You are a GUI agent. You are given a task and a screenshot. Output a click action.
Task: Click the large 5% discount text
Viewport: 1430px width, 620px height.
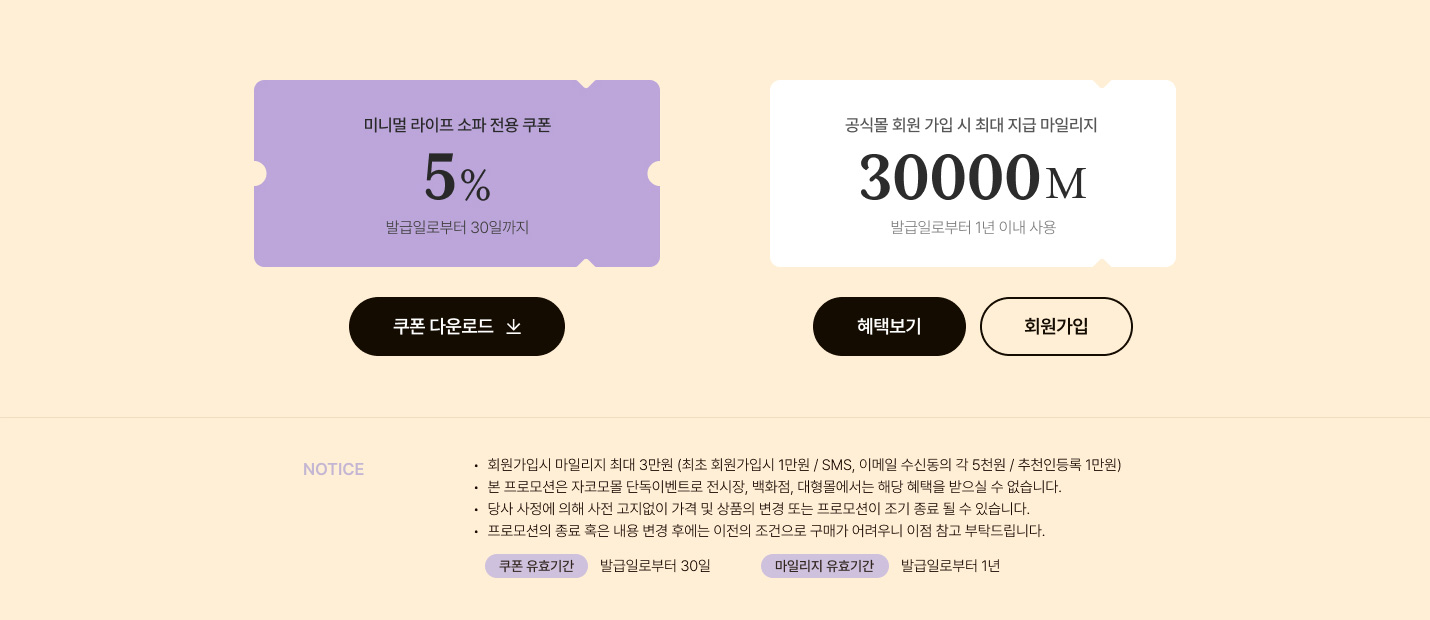457,178
